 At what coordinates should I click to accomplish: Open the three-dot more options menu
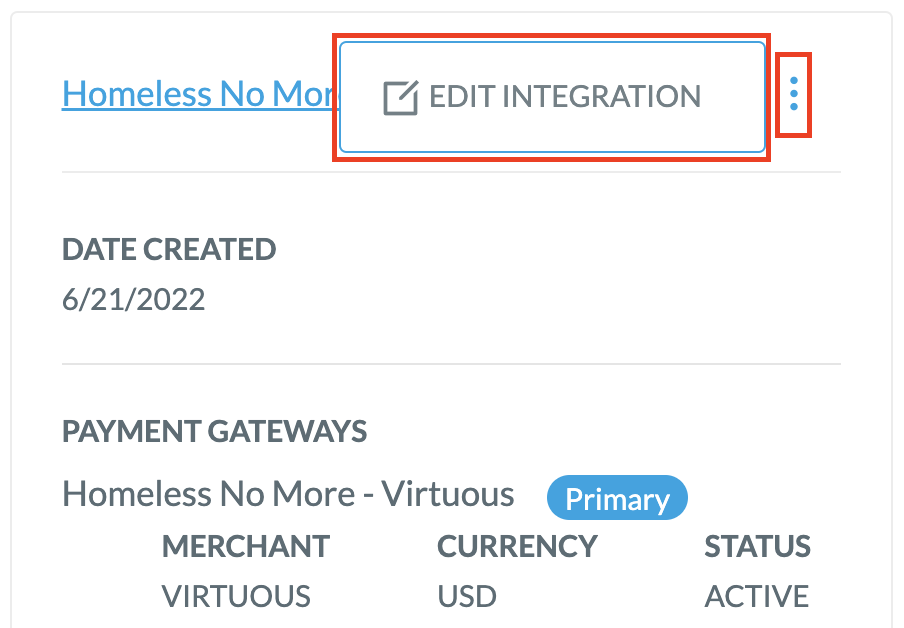click(x=794, y=94)
